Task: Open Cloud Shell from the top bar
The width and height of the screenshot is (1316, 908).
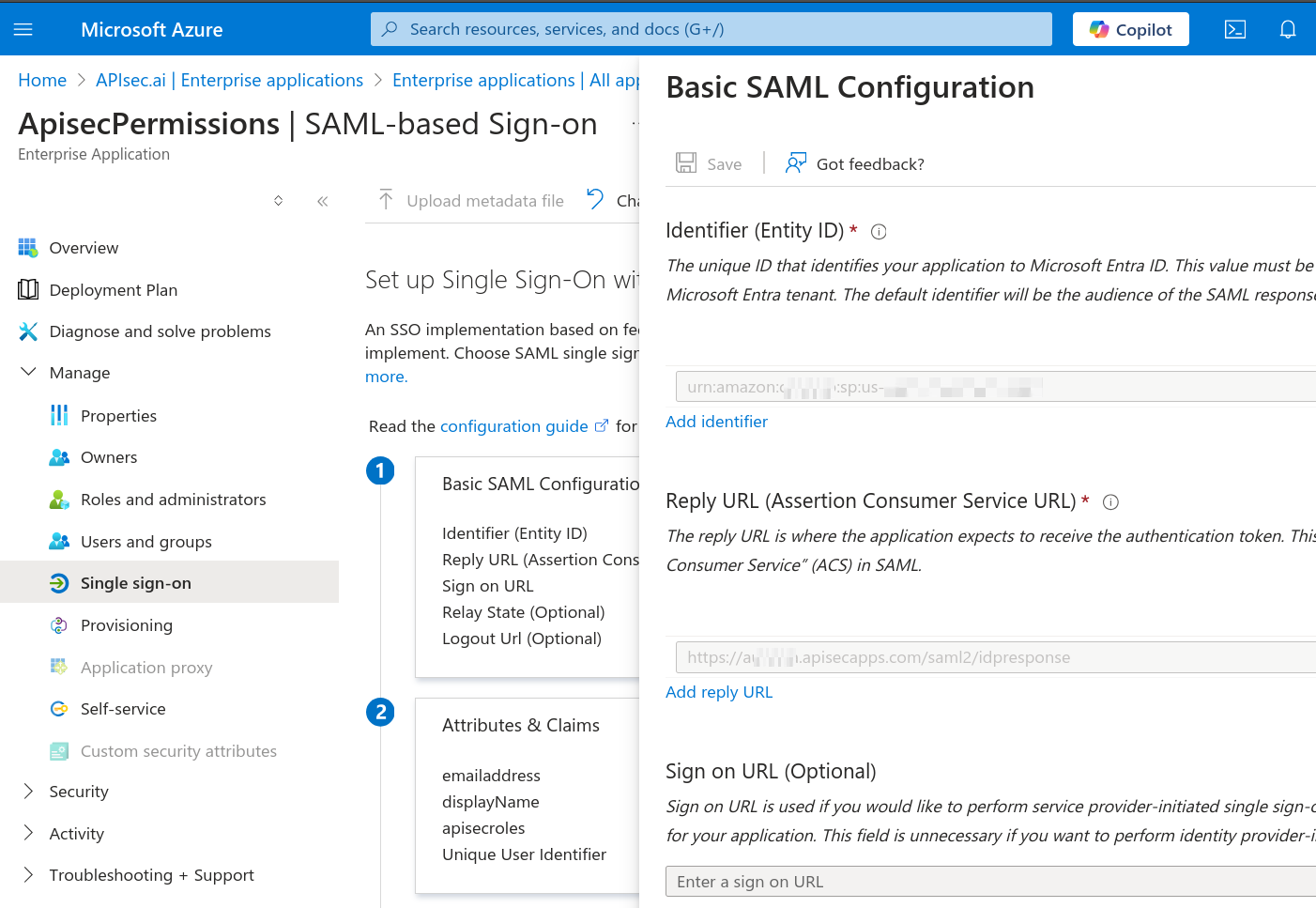Action: click(x=1235, y=30)
